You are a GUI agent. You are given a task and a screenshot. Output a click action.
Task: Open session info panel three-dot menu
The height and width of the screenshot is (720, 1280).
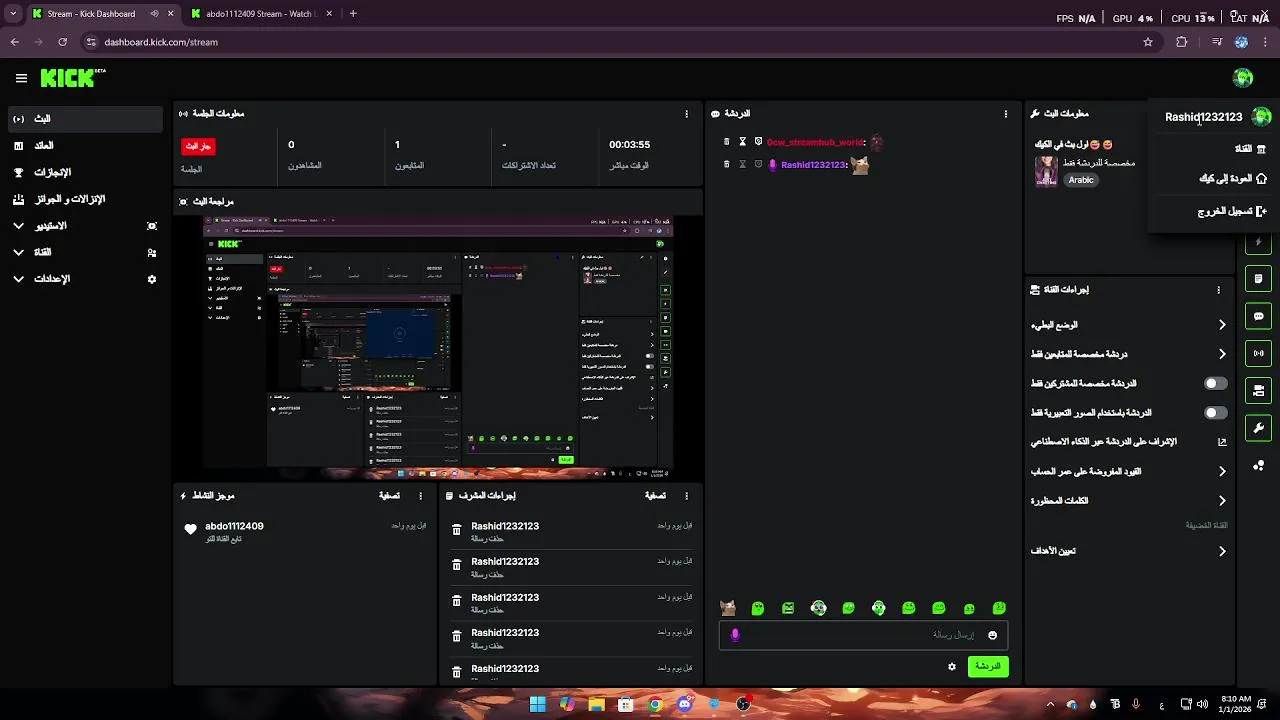[x=686, y=114]
